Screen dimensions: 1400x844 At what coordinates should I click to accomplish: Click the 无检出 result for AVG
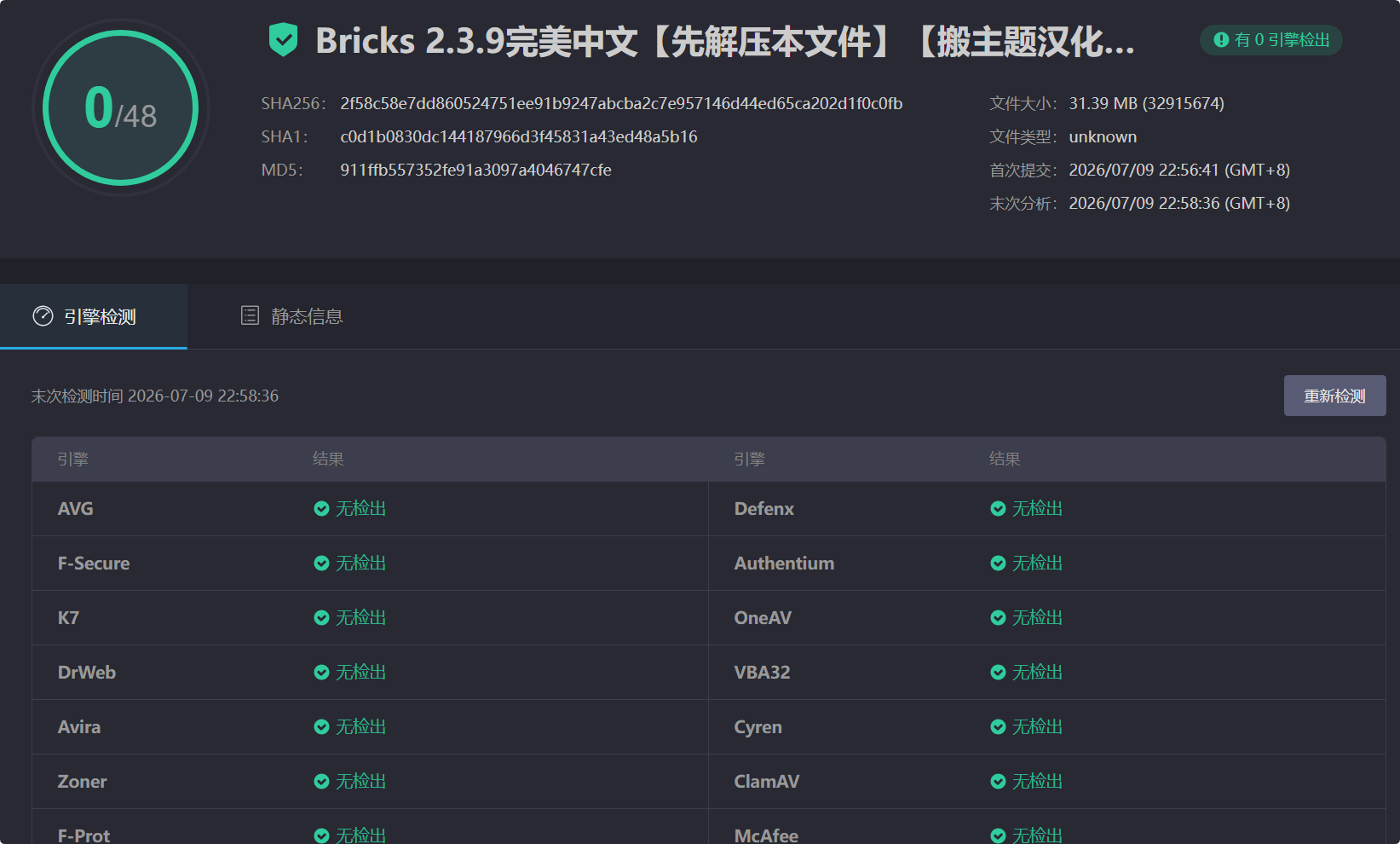tap(360, 509)
